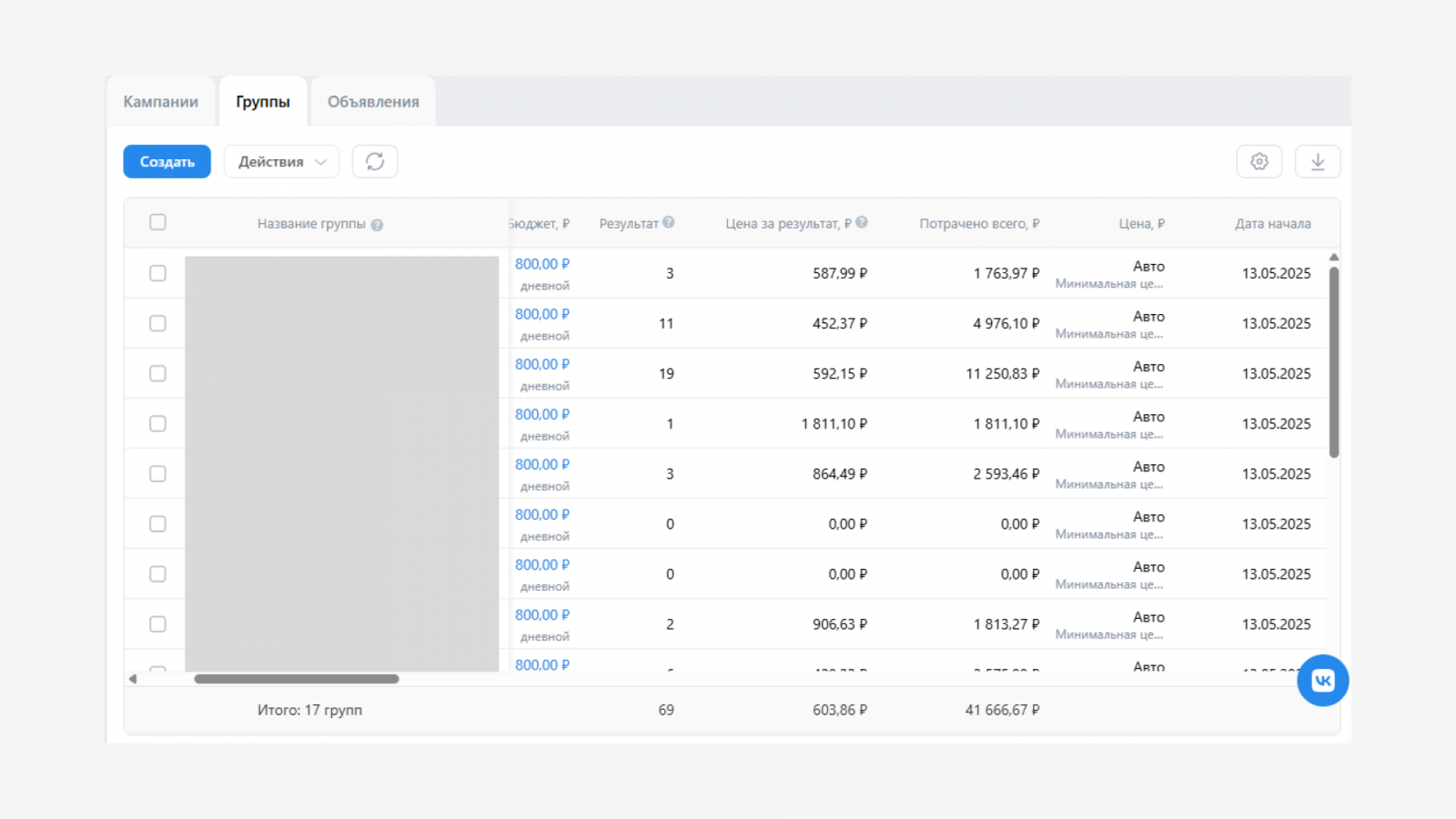Click the vertical table scrollbar
The width and height of the screenshot is (1456, 819).
point(1333,362)
